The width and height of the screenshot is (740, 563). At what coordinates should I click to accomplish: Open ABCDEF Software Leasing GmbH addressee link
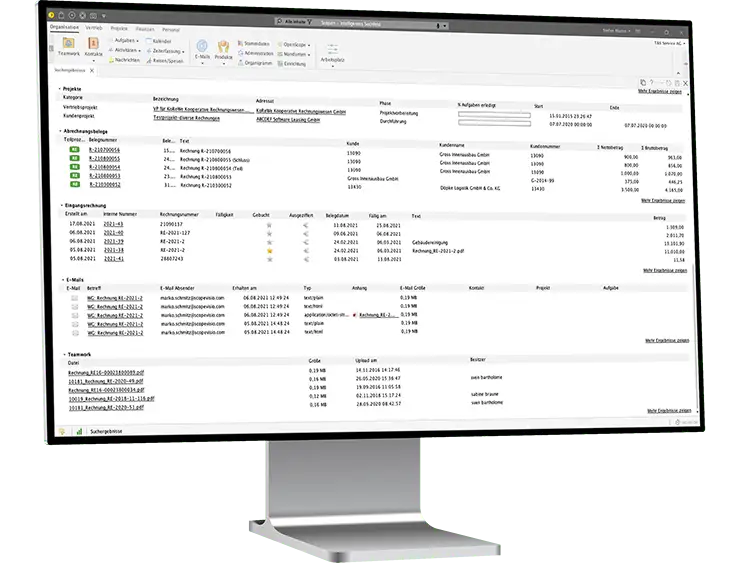click(x=288, y=120)
